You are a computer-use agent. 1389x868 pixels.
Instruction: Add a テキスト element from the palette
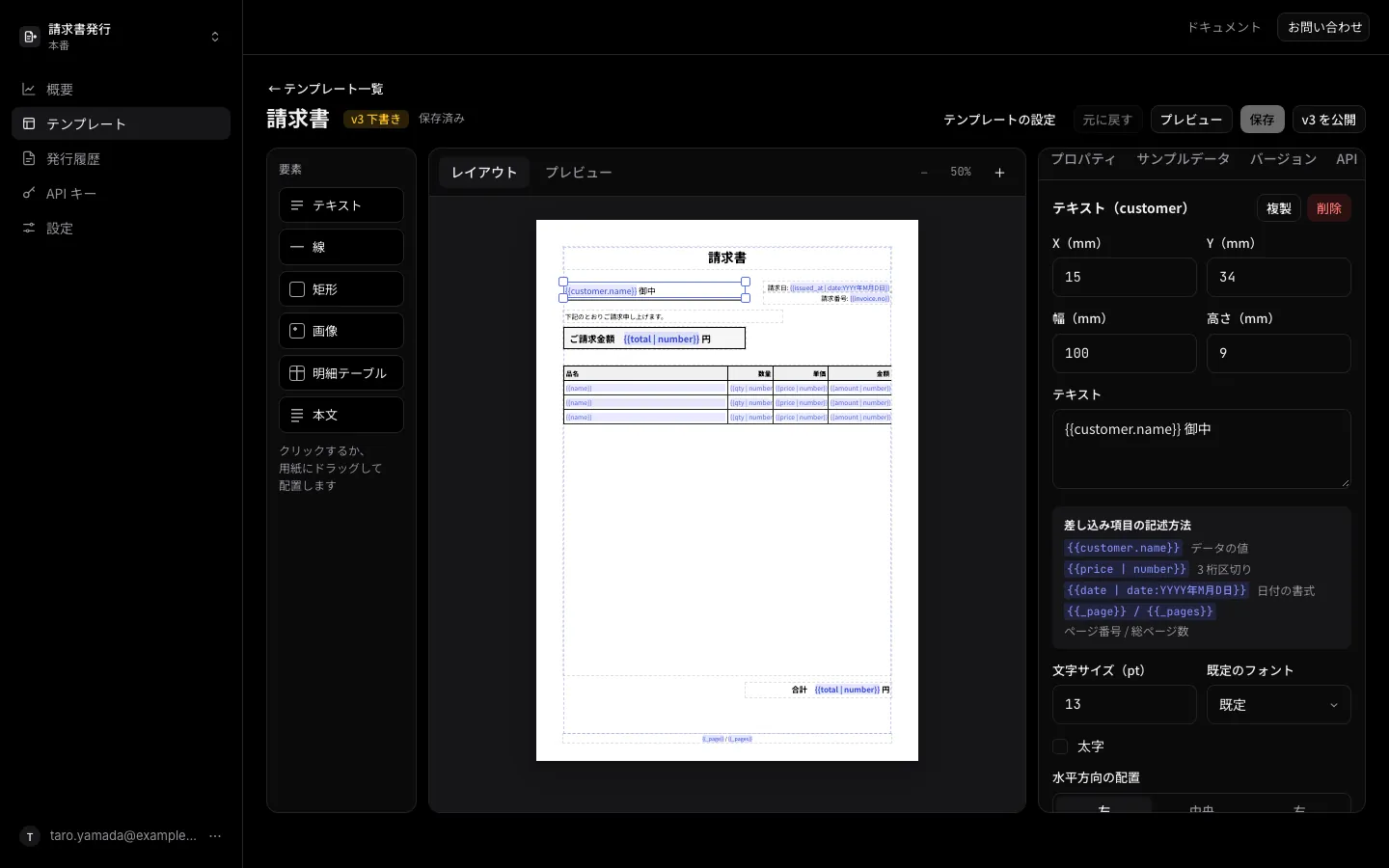[341, 205]
